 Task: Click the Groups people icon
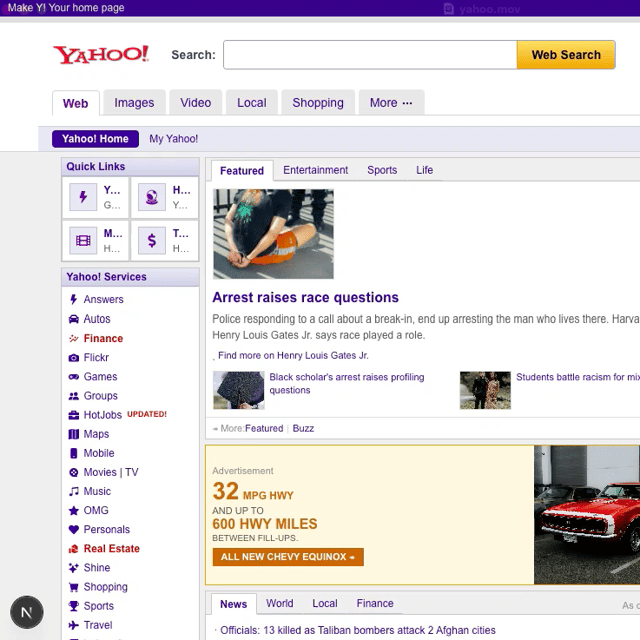73,396
